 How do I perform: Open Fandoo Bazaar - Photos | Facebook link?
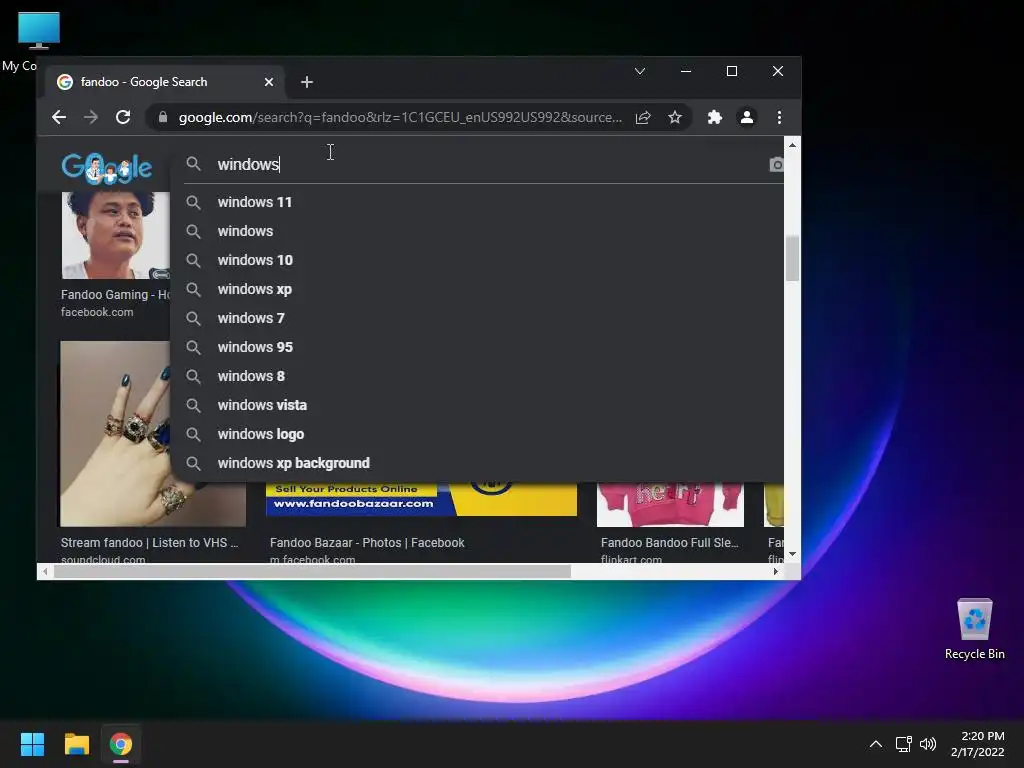click(367, 543)
